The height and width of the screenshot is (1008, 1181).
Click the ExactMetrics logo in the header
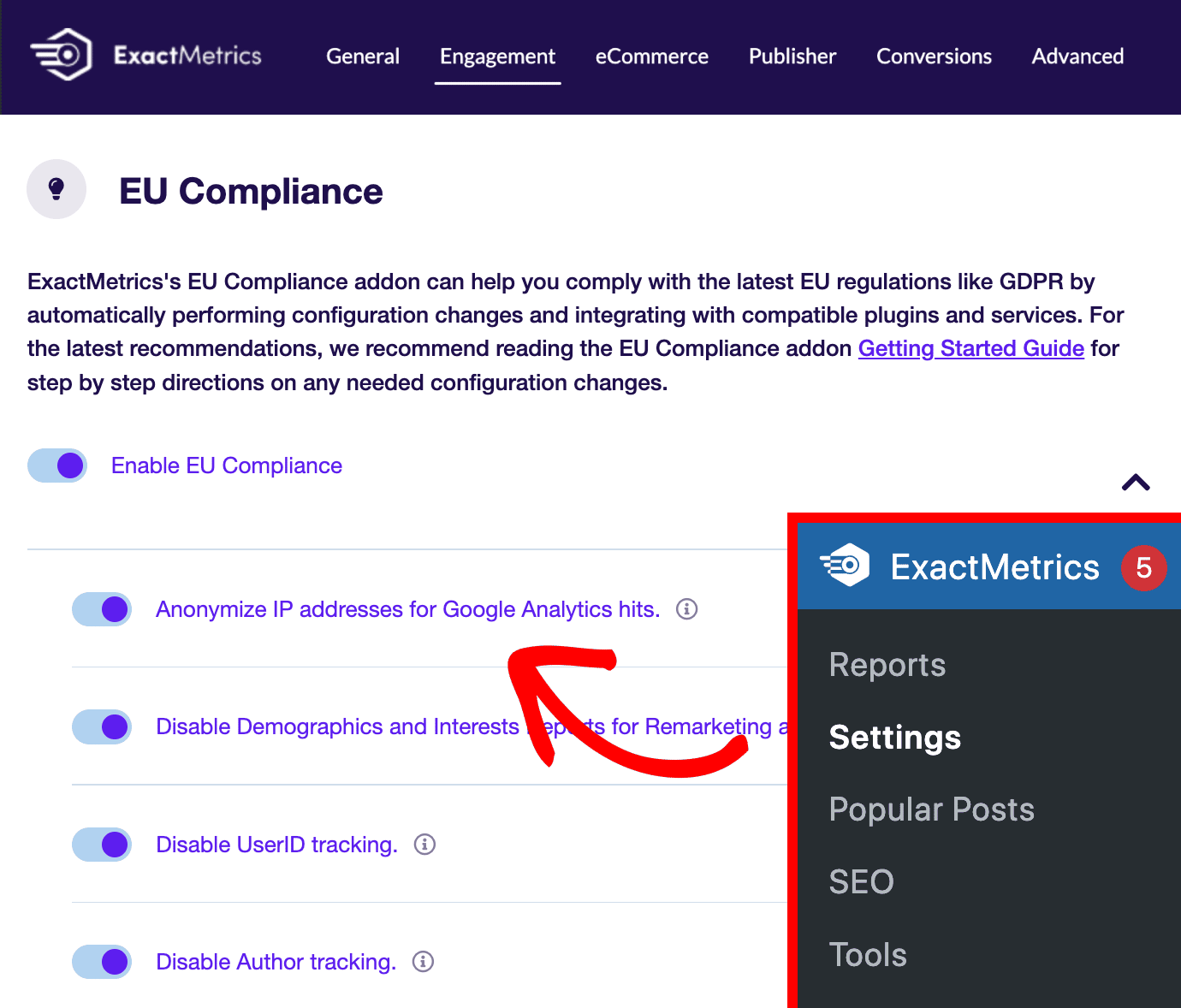pos(145,56)
